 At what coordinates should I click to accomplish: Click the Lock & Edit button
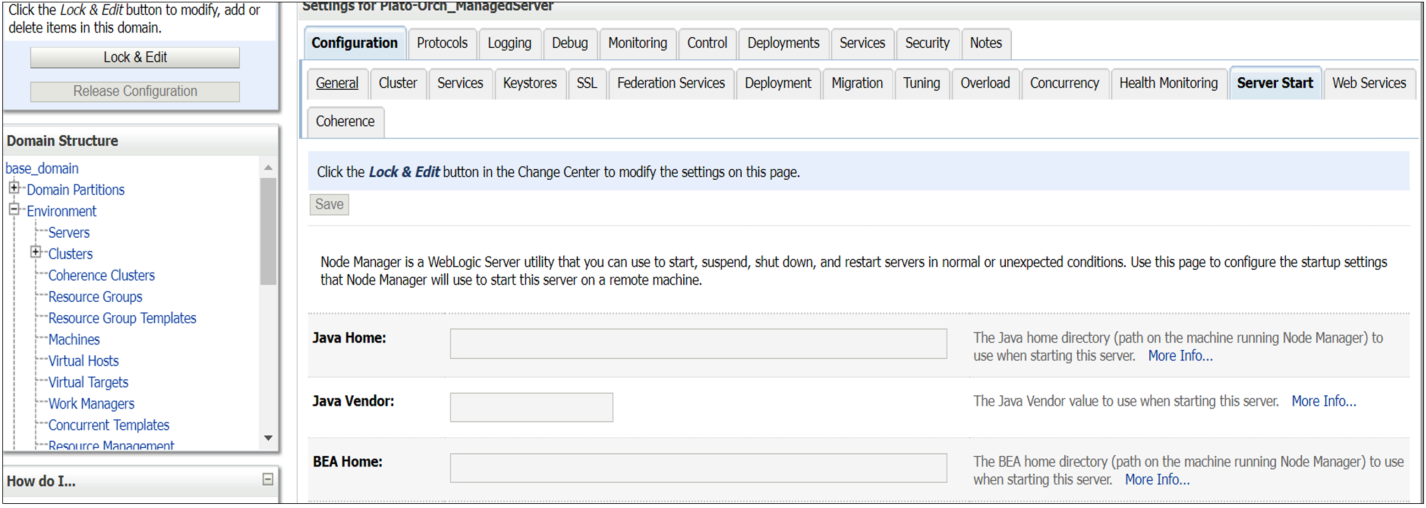135,57
